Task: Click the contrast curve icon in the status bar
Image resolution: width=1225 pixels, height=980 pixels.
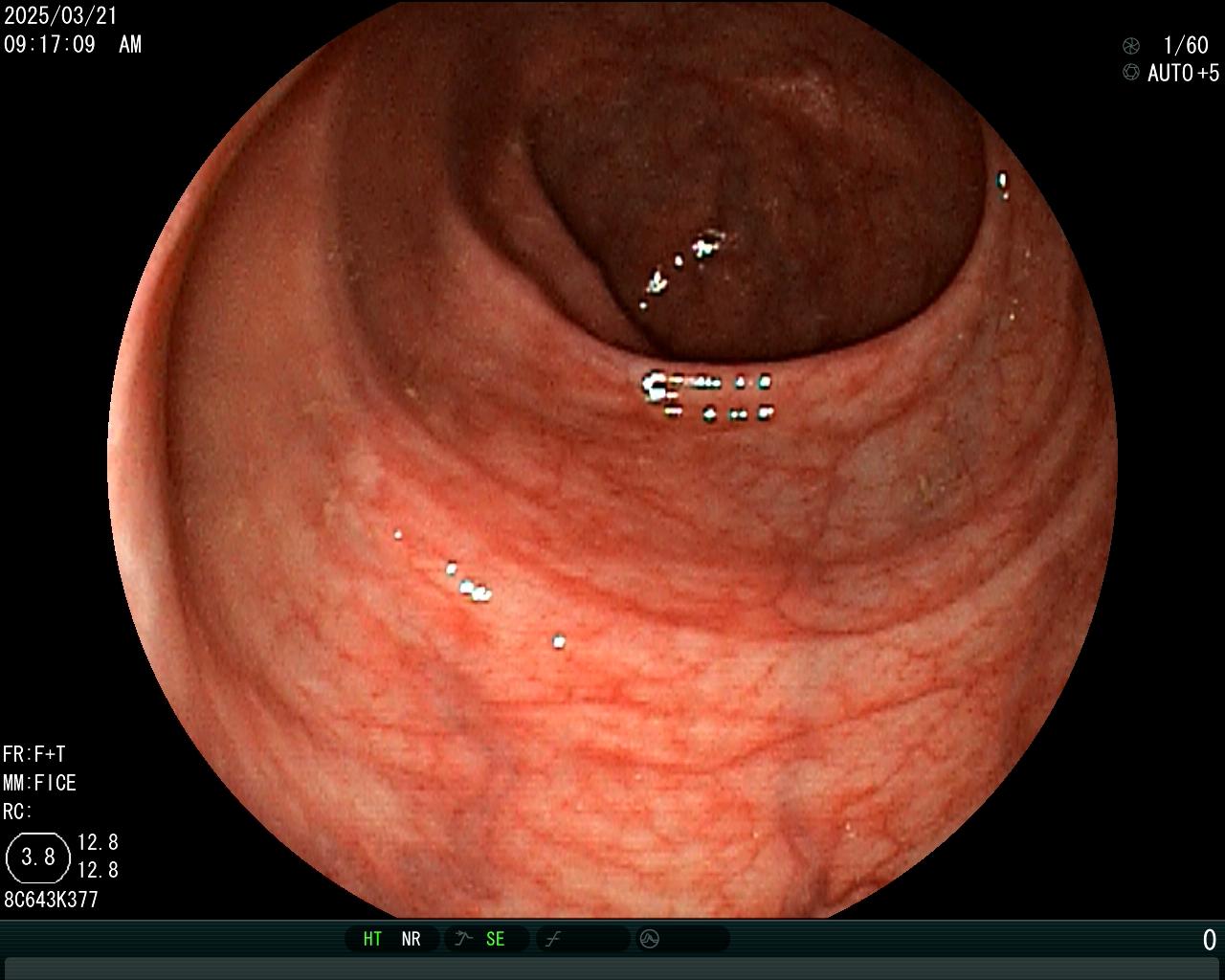Action: point(552,939)
